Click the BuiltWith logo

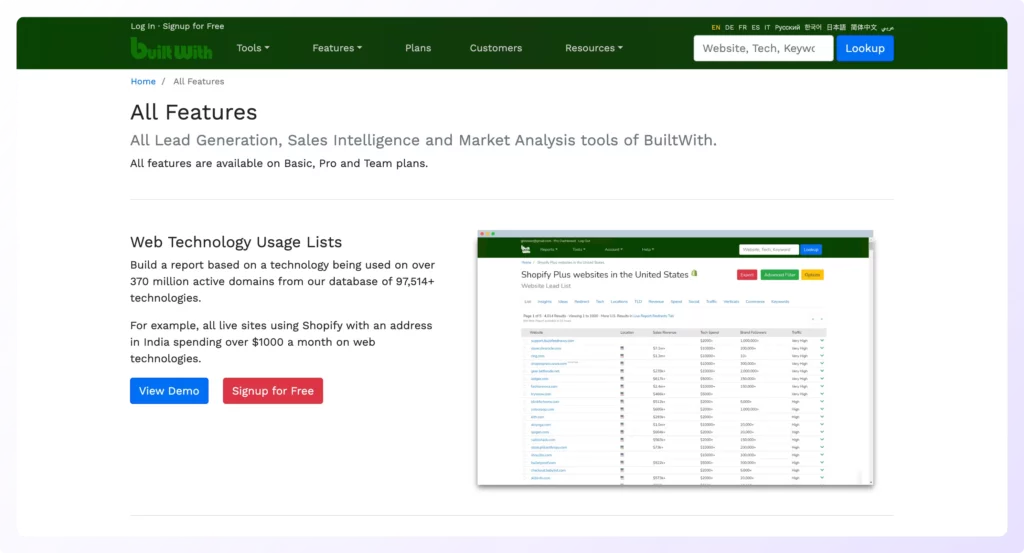pyautogui.click(x=171, y=48)
